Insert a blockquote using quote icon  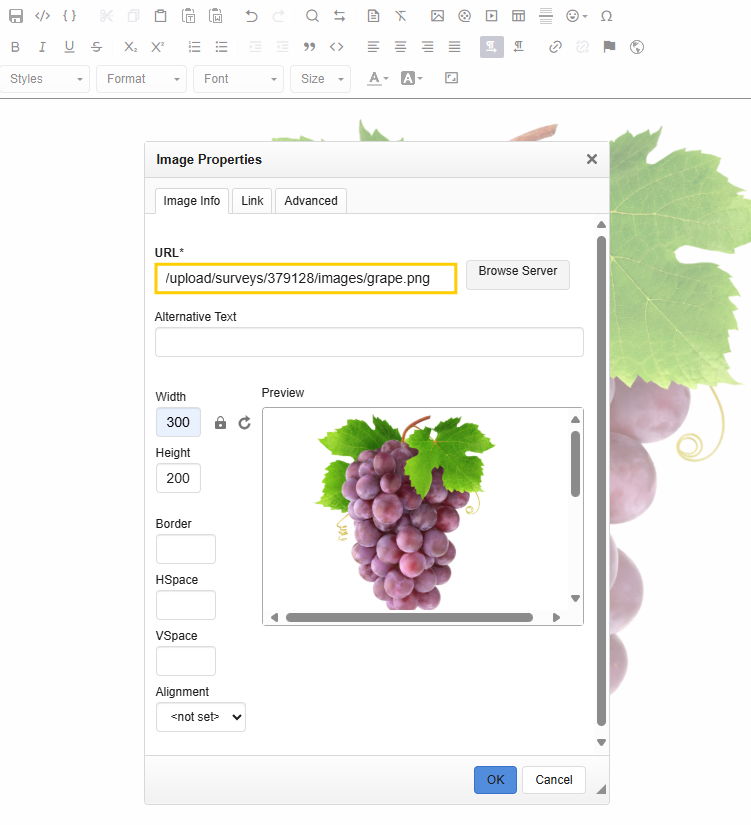[x=309, y=47]
